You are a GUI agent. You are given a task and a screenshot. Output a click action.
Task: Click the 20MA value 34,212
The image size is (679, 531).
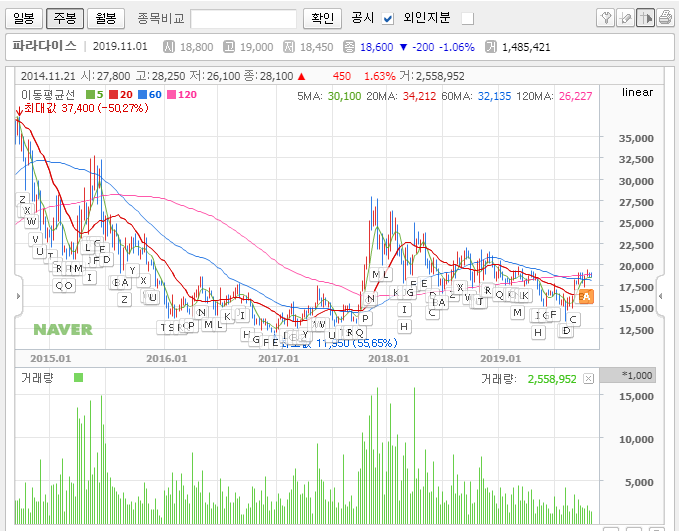click(x=419, y=96)
